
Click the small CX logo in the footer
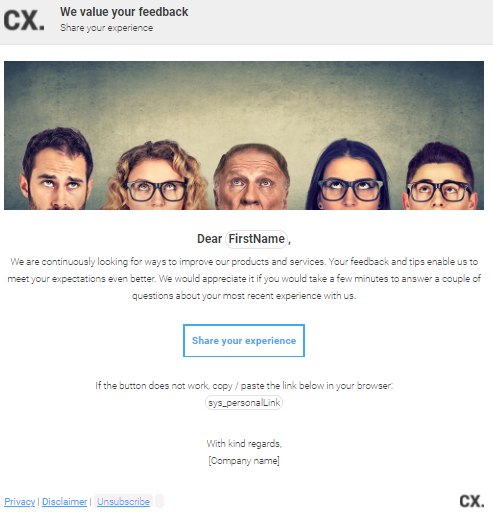472,501
